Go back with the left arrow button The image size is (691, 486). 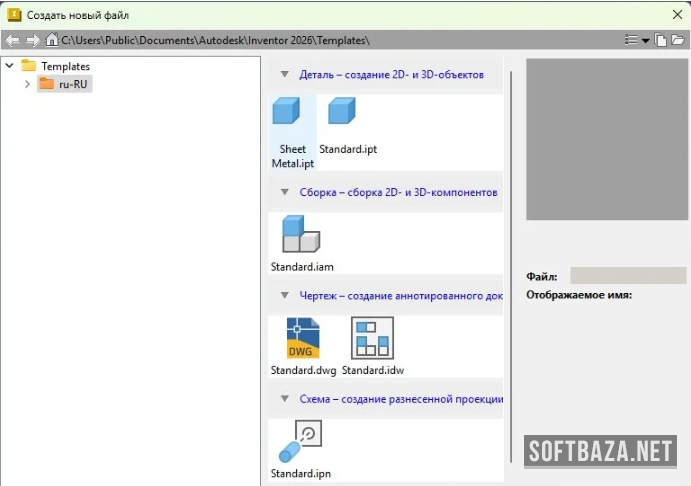[x=12, y=40]
